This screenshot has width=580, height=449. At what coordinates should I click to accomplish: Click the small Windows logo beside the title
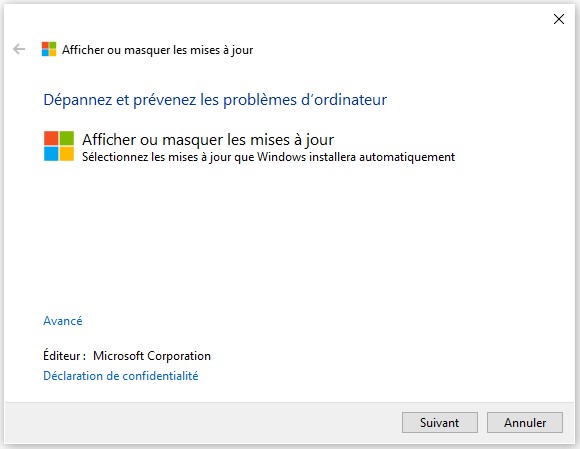click(49, 49)
